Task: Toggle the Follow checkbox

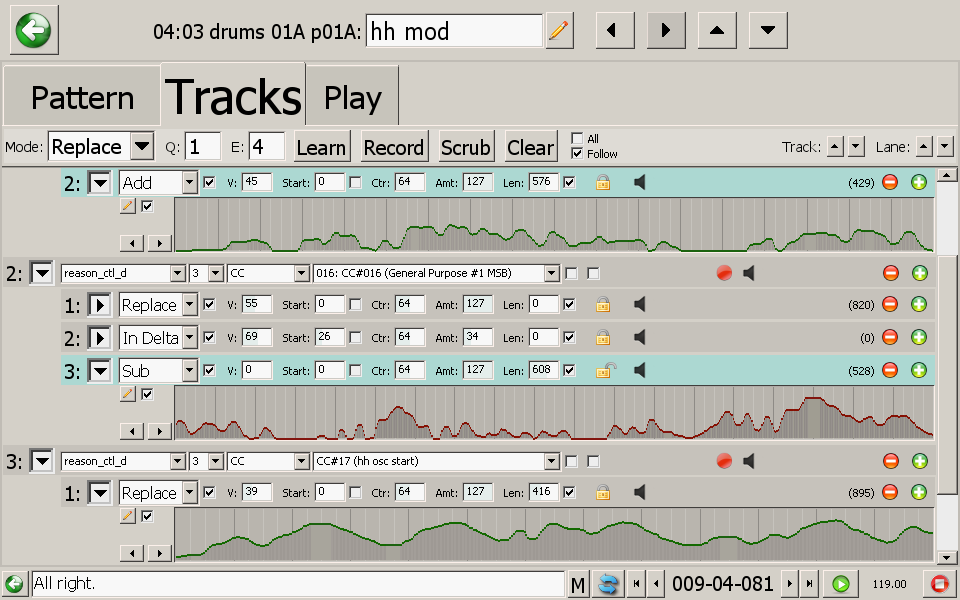Action: 577,154
